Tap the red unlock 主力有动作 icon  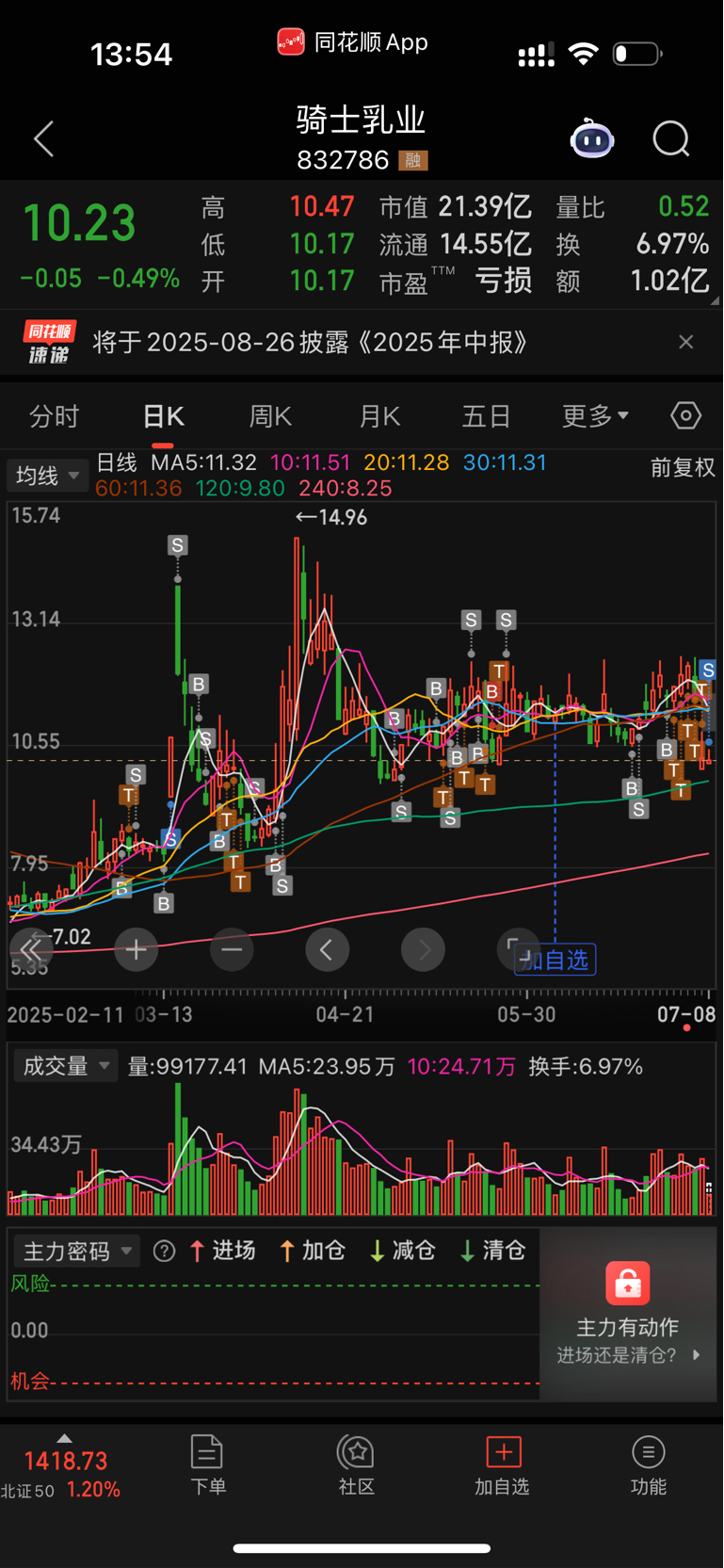[628, 1283]
